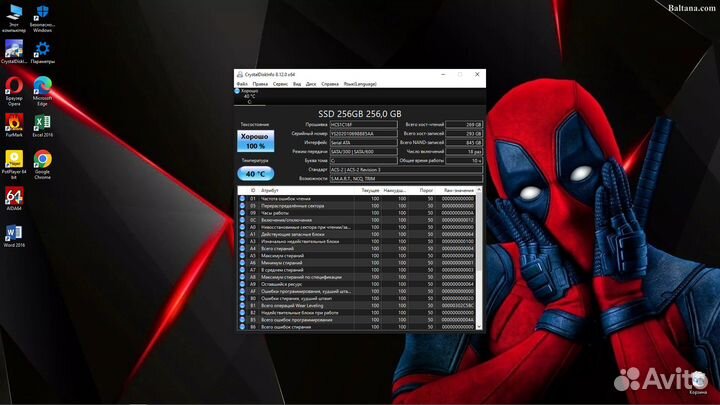Select the A3 Изначально недействительные блоки row
The image size is (720, 405).
tap(357, 242)
